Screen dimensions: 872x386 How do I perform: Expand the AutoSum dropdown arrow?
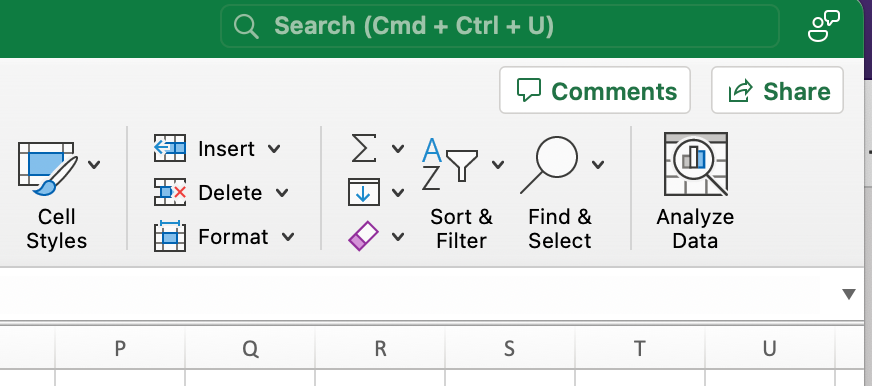pos(398,149)
